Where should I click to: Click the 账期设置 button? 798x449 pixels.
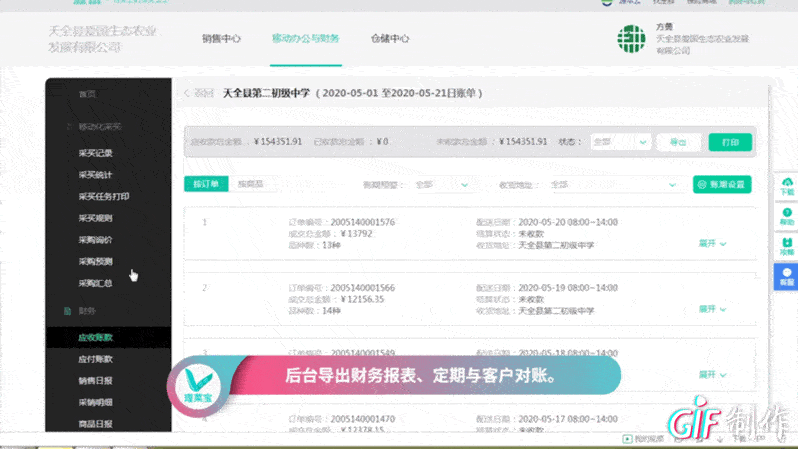[722, 184]
